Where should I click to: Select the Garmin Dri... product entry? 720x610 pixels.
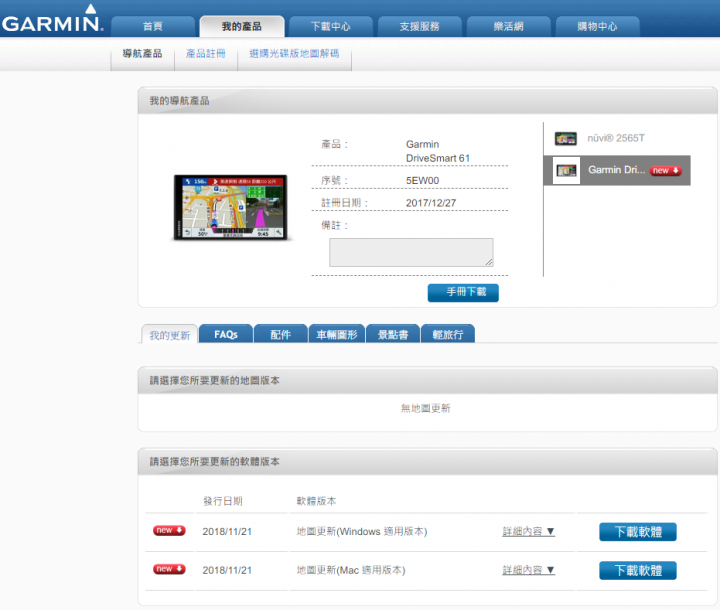point(617,170)
